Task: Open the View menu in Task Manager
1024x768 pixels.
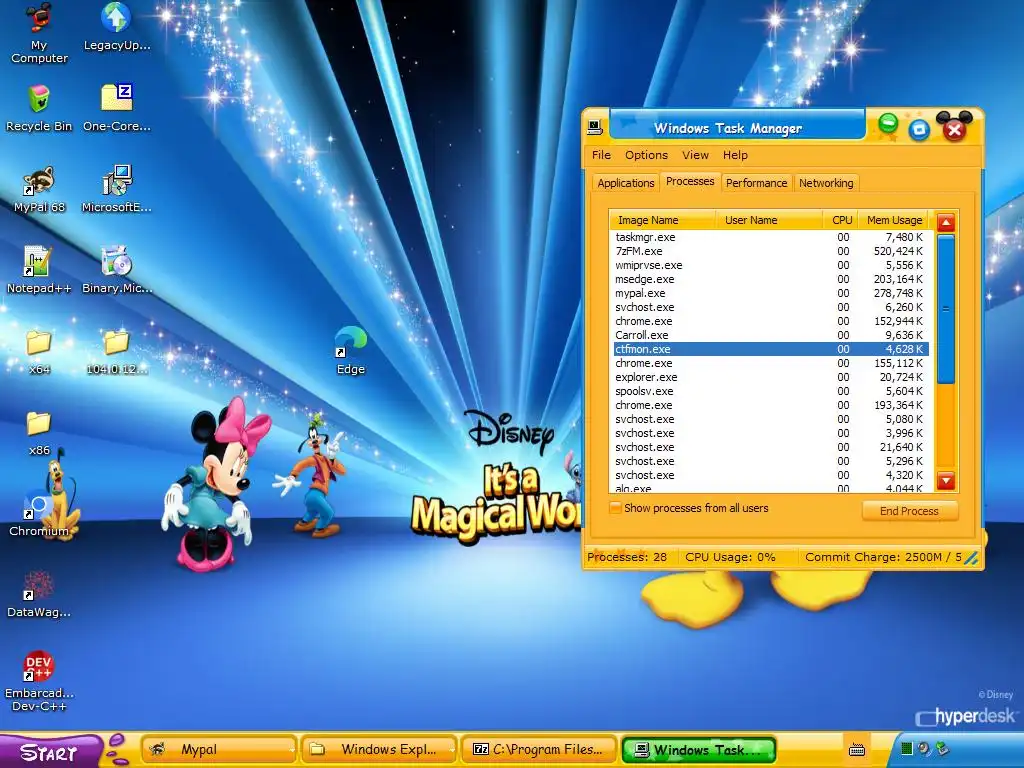Action: pyautogui.click(x=696, y=155)
